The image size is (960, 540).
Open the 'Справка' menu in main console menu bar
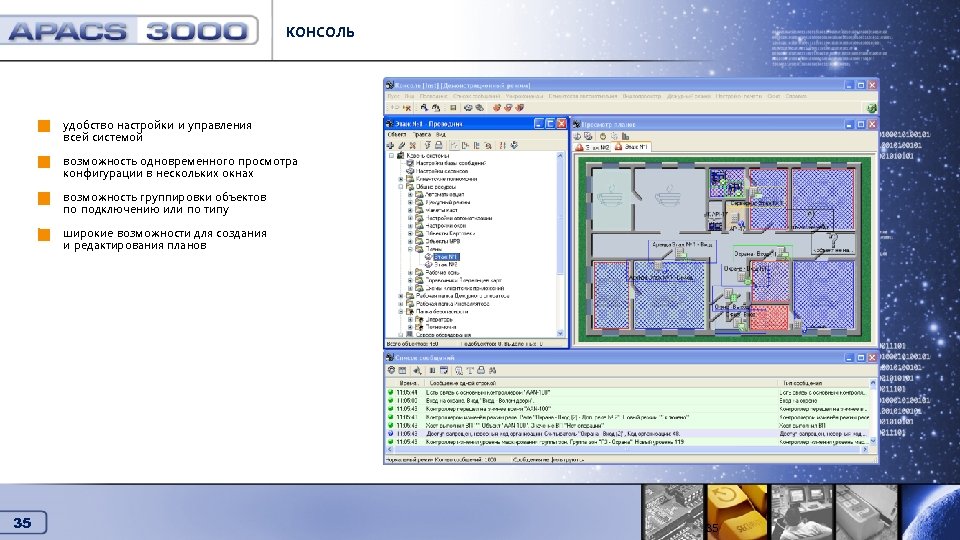[x=796, y=96]
